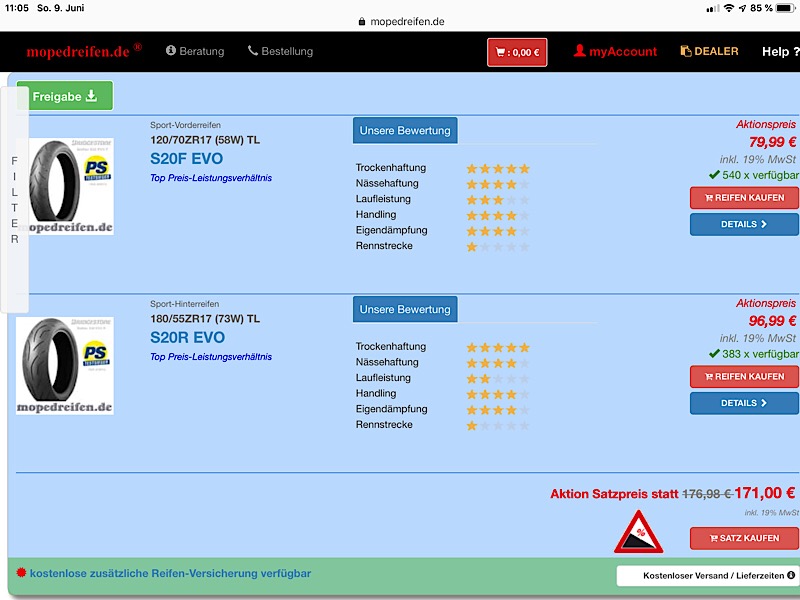The height and width of the screenshot is (600, 800).
Task: Click Trockenhaftung star rating of S20F EVO
Action: pos(498,168)
